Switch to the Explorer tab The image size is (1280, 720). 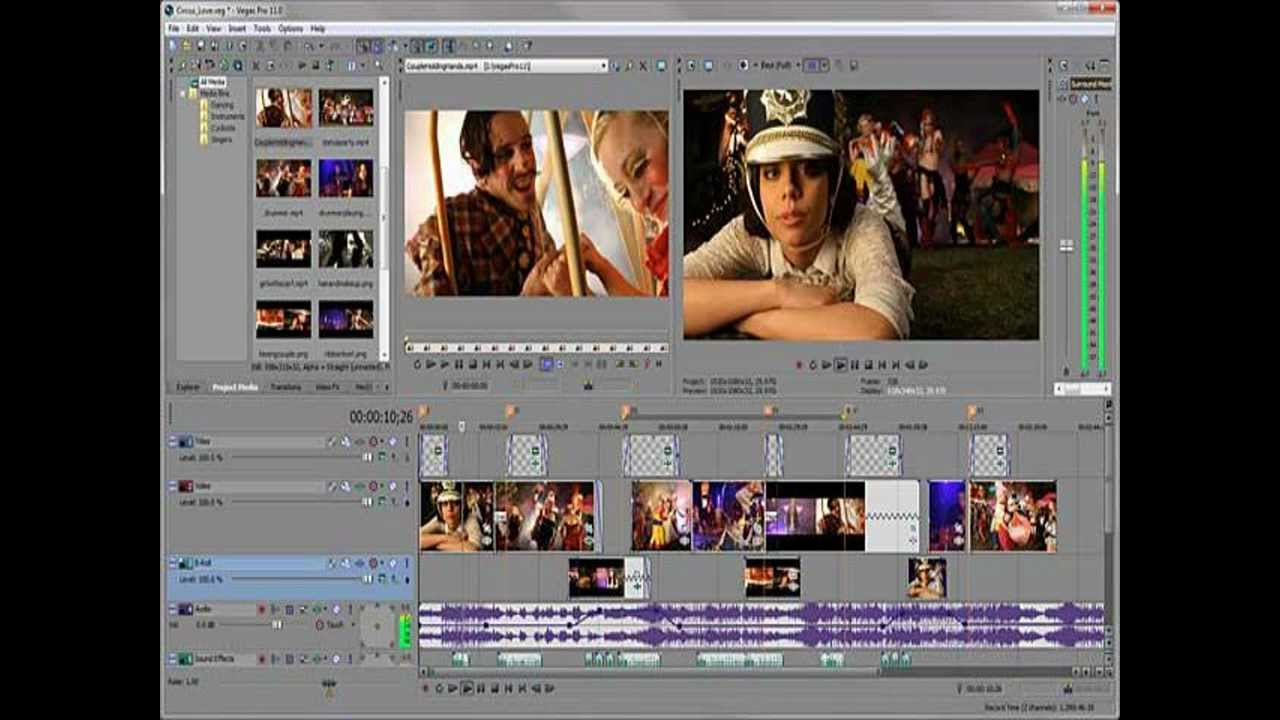[x=188, y=387]
